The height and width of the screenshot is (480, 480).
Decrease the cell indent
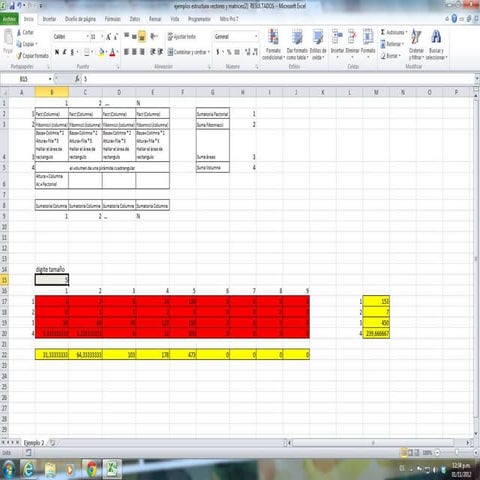point(153,52)
